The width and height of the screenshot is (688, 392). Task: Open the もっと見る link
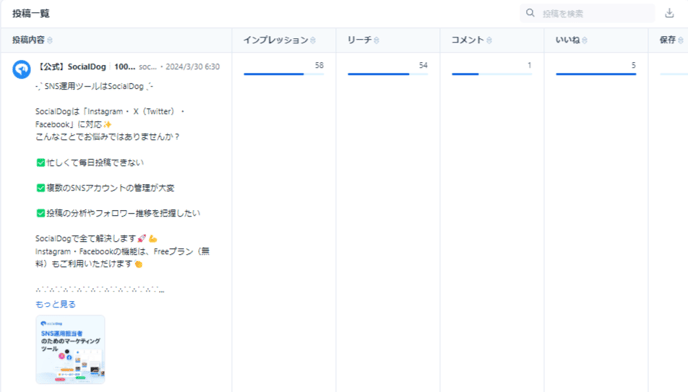click(55, 304)
